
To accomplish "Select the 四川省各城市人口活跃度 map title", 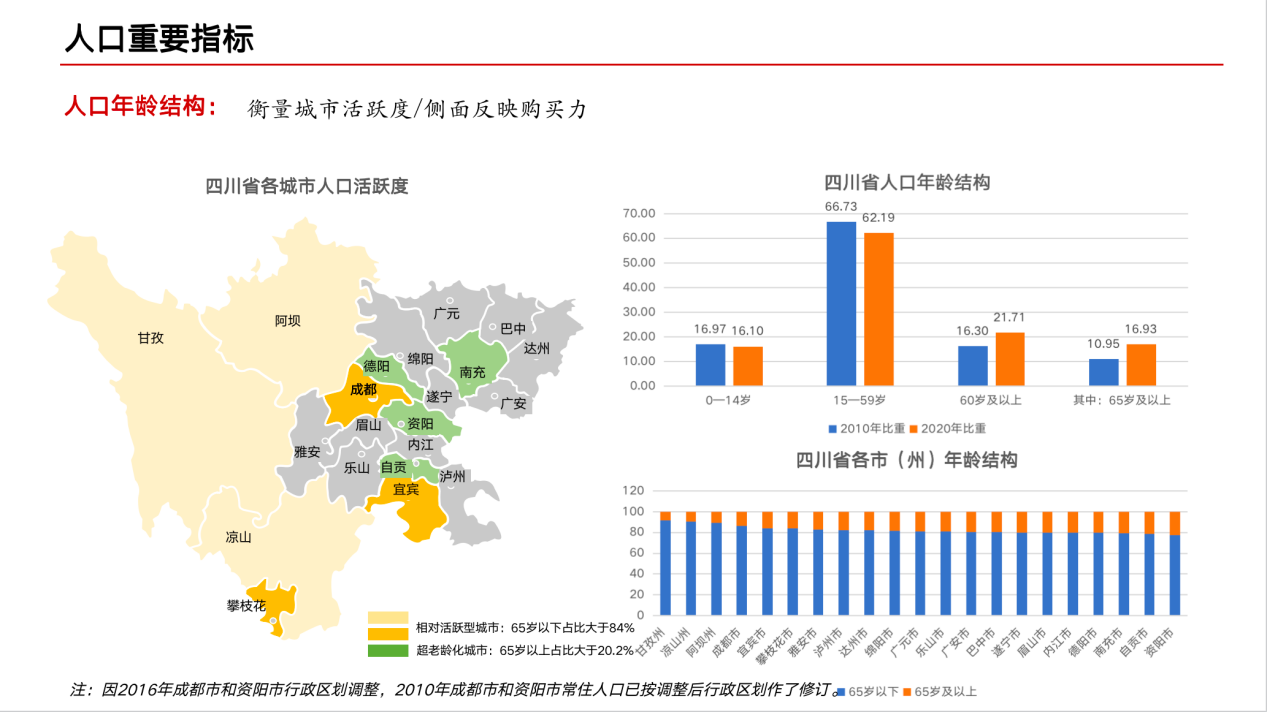I will tap(307, 187).
